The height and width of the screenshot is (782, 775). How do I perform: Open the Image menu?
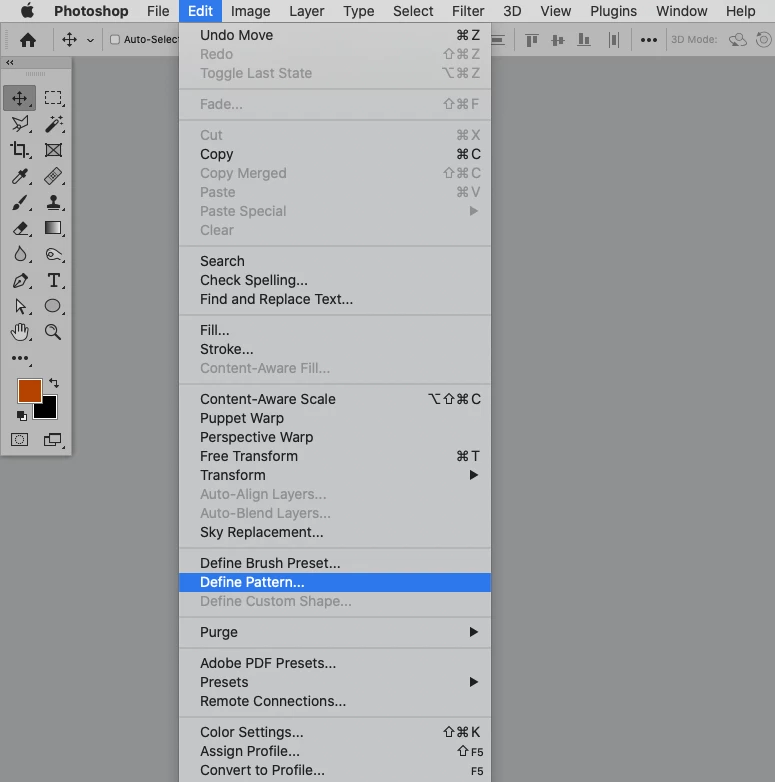coord(250,11)
